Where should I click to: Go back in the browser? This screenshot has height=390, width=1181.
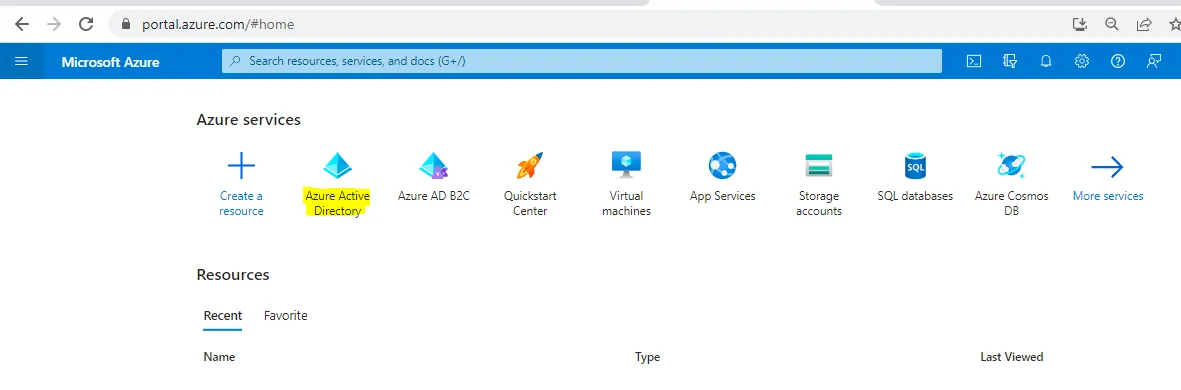click(x=22, y=24)
